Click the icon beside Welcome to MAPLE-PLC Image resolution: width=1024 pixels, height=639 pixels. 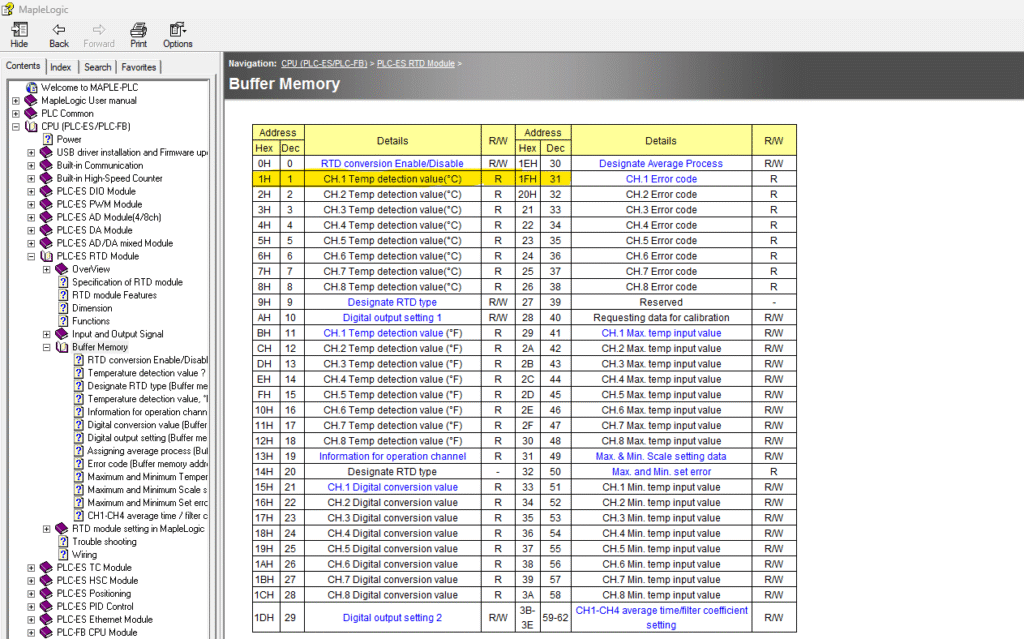click(x=31, y=88)
